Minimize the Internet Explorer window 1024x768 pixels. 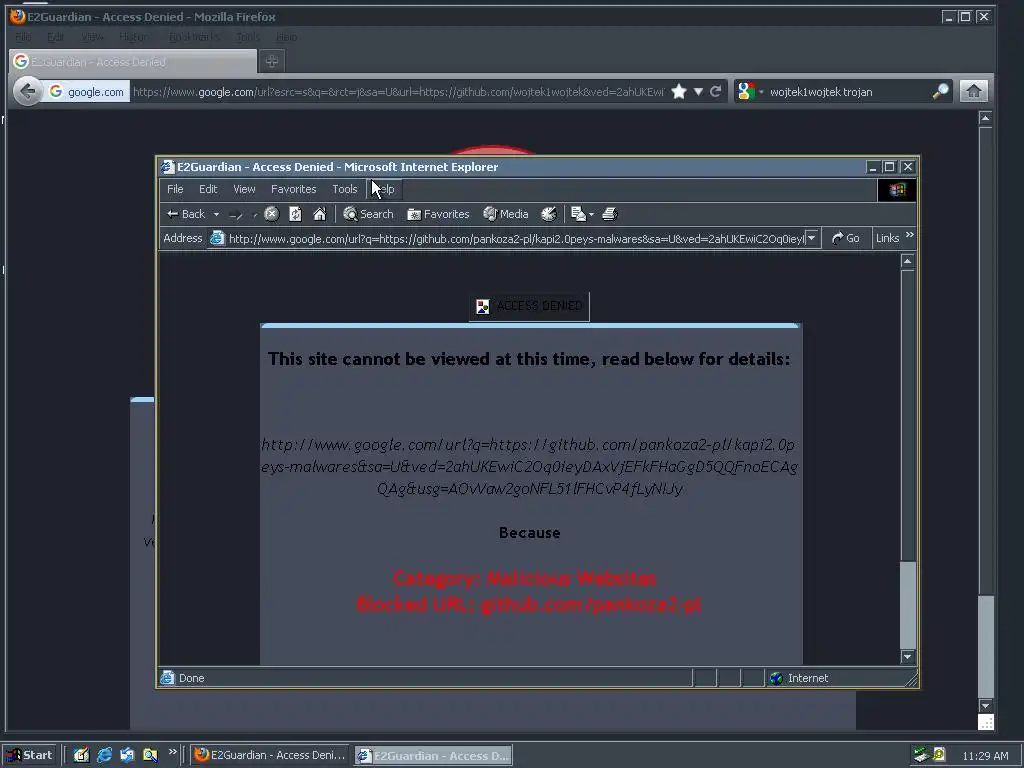[x=872, y=167]
